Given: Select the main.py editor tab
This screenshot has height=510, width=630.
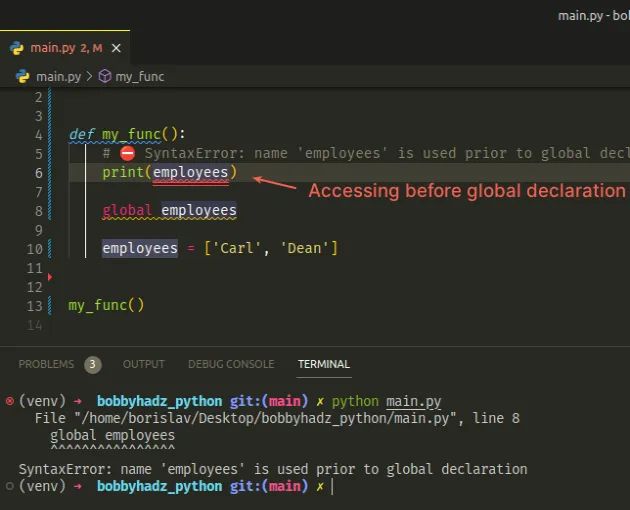Looking at the screenshot, I should (x=65, y=48).
